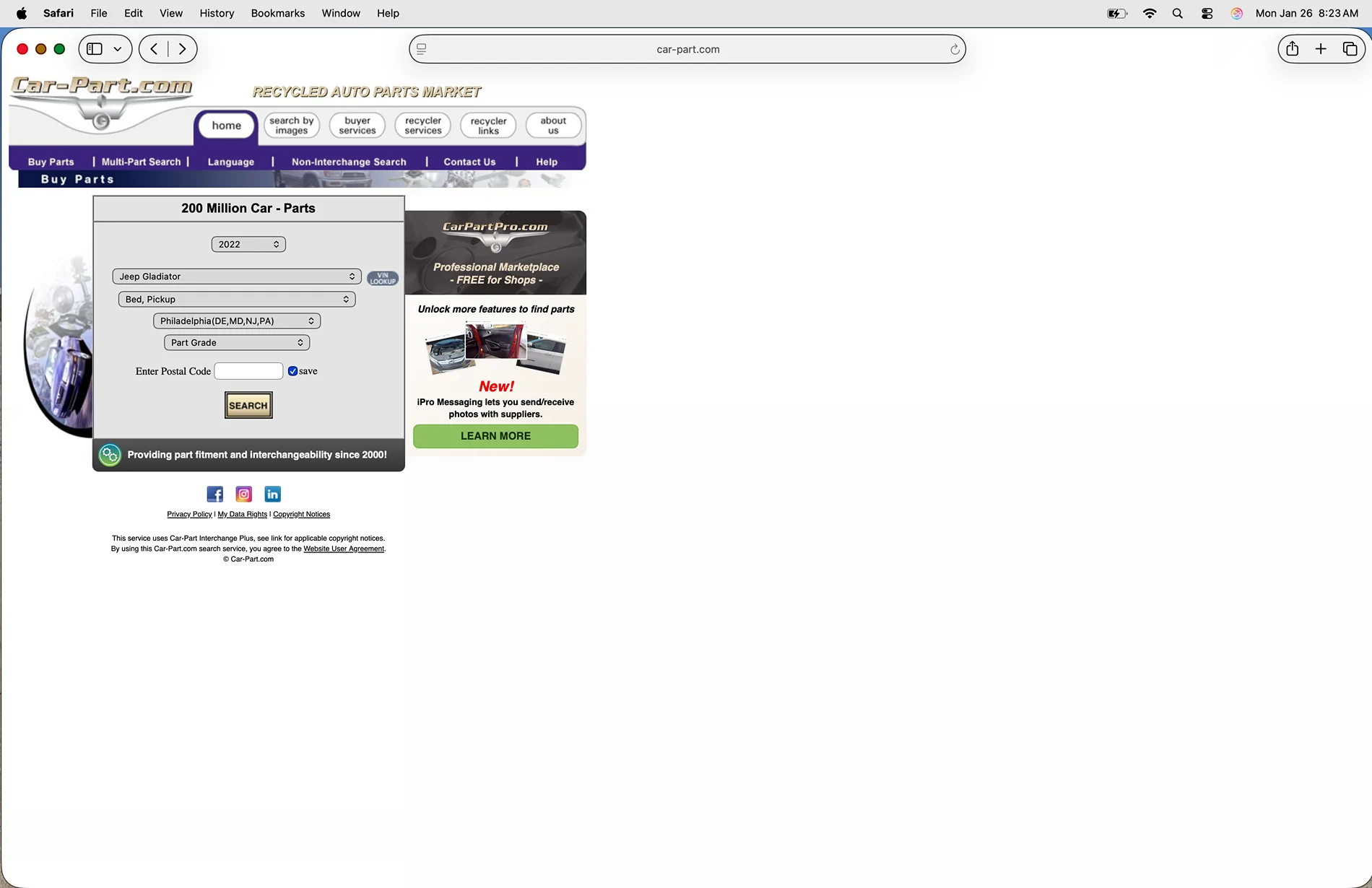Image resolution: width=1372 pixels, height=888 pixels.
Task: Click the SEARCH button
Action: [x=248, y=406]
